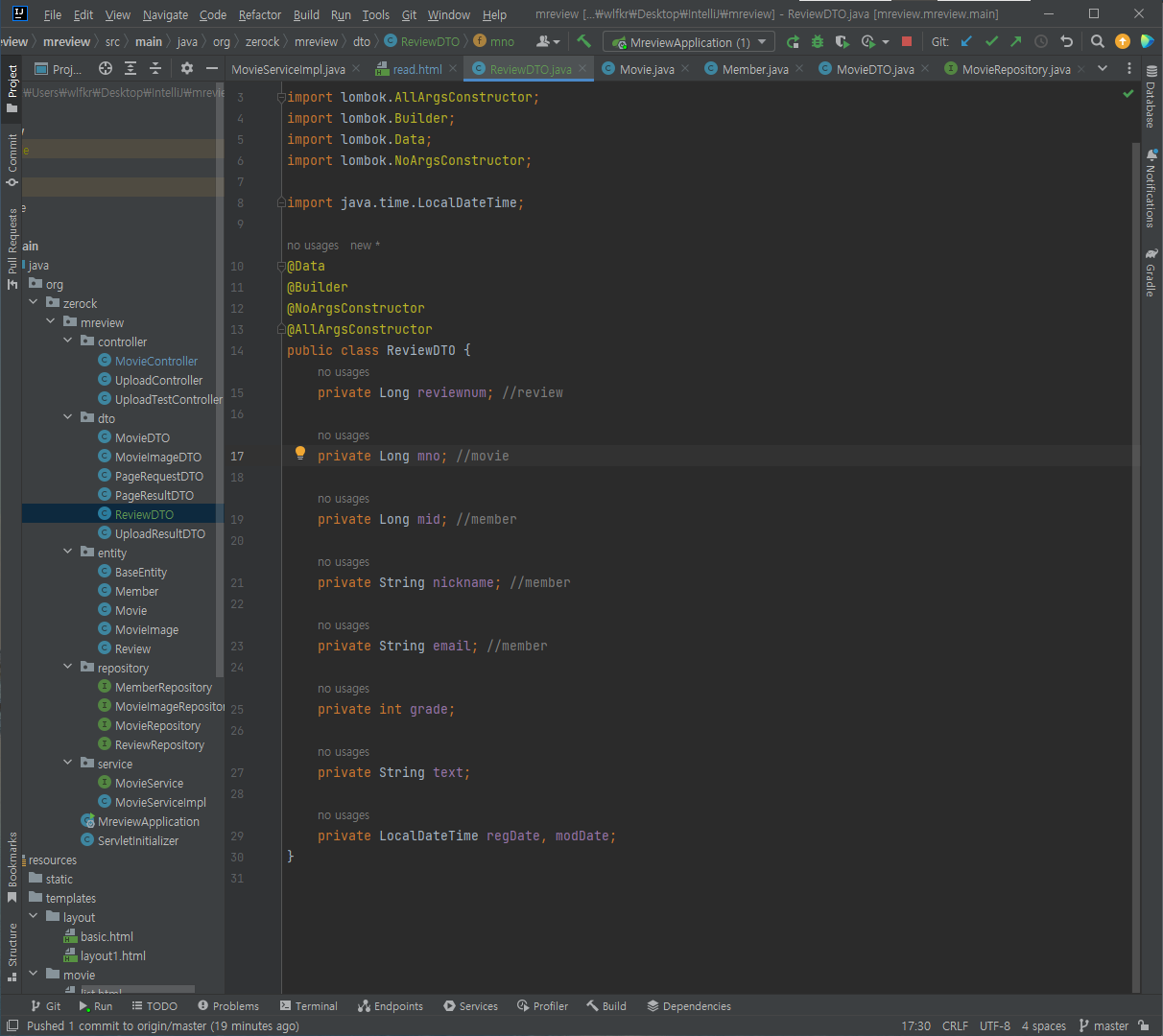Screen dimensions: 1163x1036
Task: Open the Project view selector dropdown
Action: [59, 69]
